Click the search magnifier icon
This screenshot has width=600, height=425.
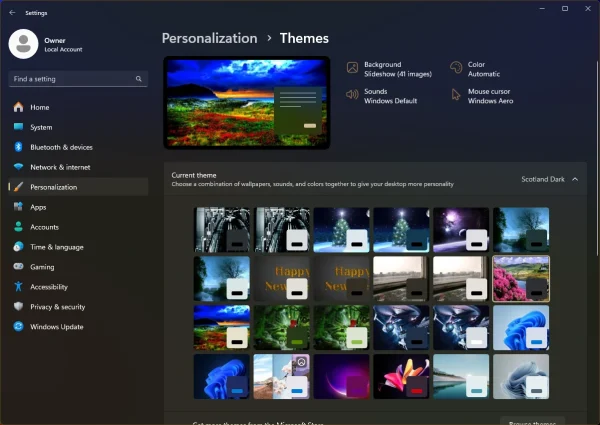tap(139, 79)
